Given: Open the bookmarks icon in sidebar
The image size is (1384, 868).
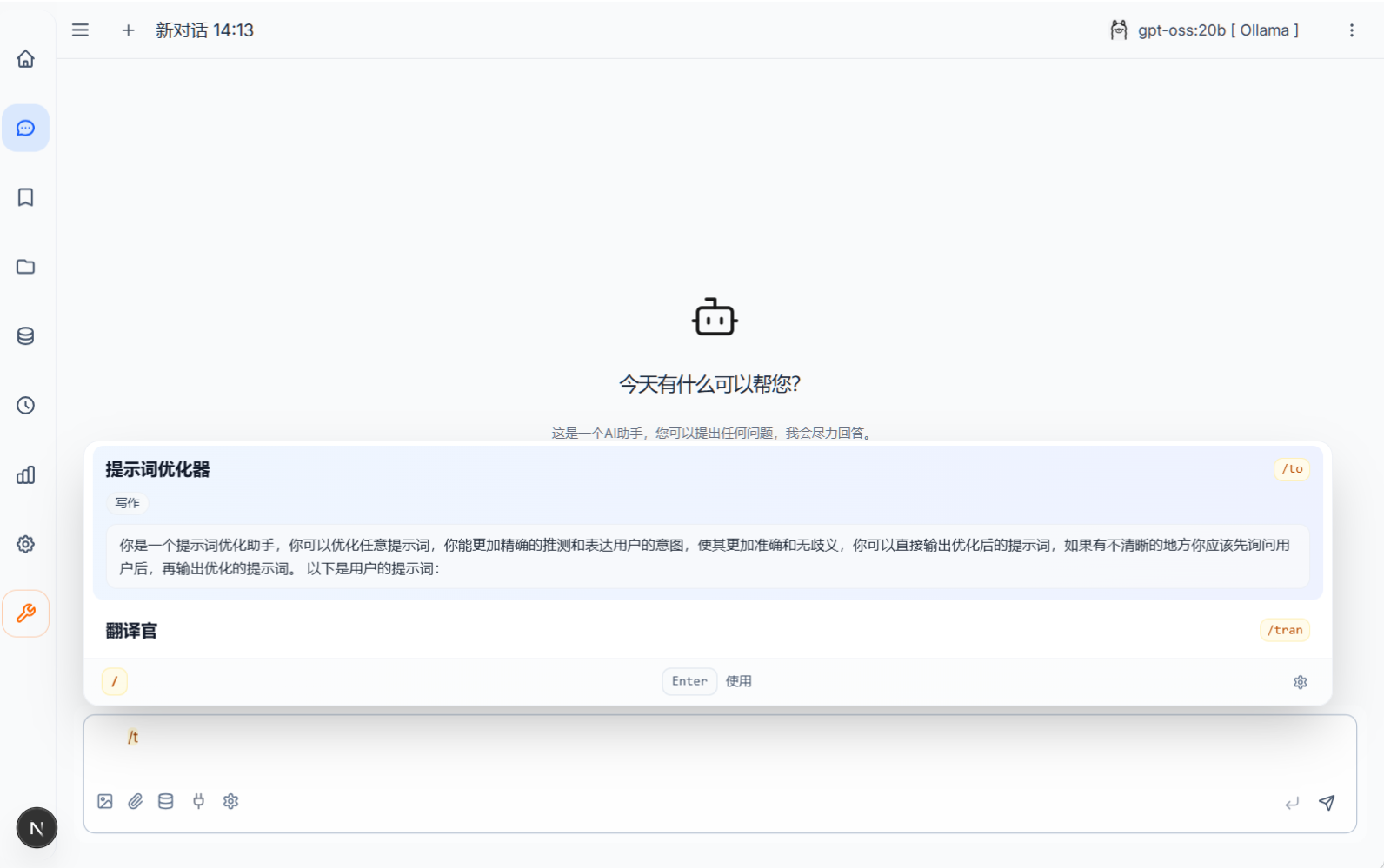Looking at the screenshot, I should coord(26,197).
